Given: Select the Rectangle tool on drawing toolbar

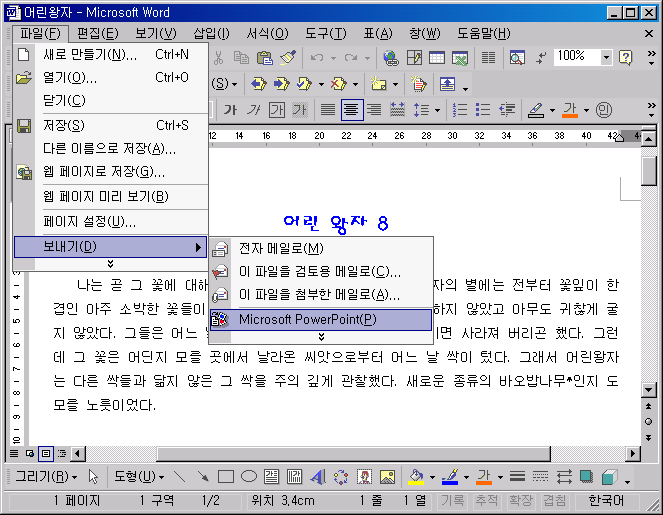Looking at the screenshot, I should click(x=226, y=477).
